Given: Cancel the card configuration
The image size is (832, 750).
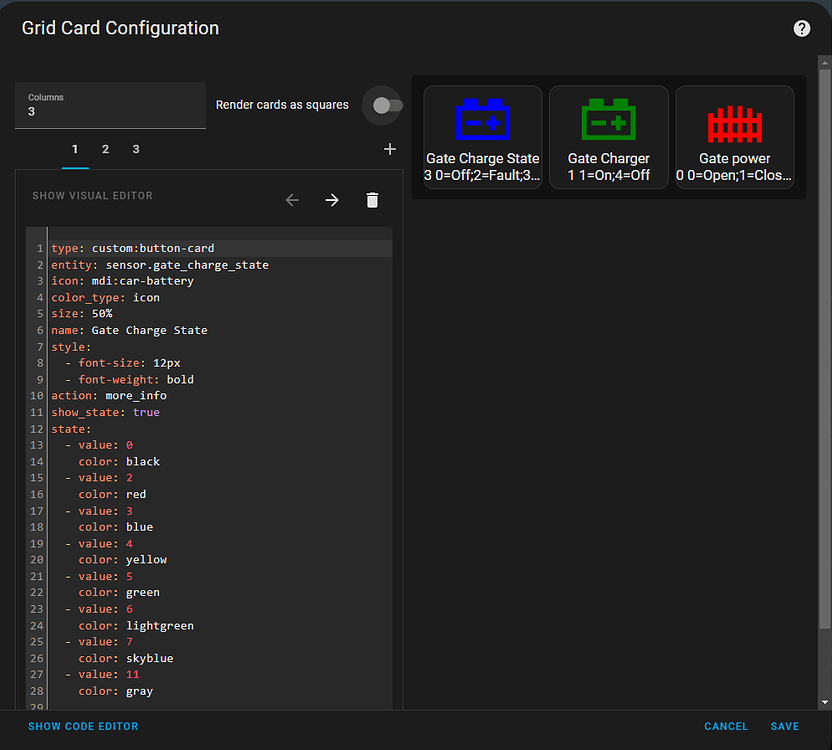Looking at the screenshot, I should (x=725, y=726).
